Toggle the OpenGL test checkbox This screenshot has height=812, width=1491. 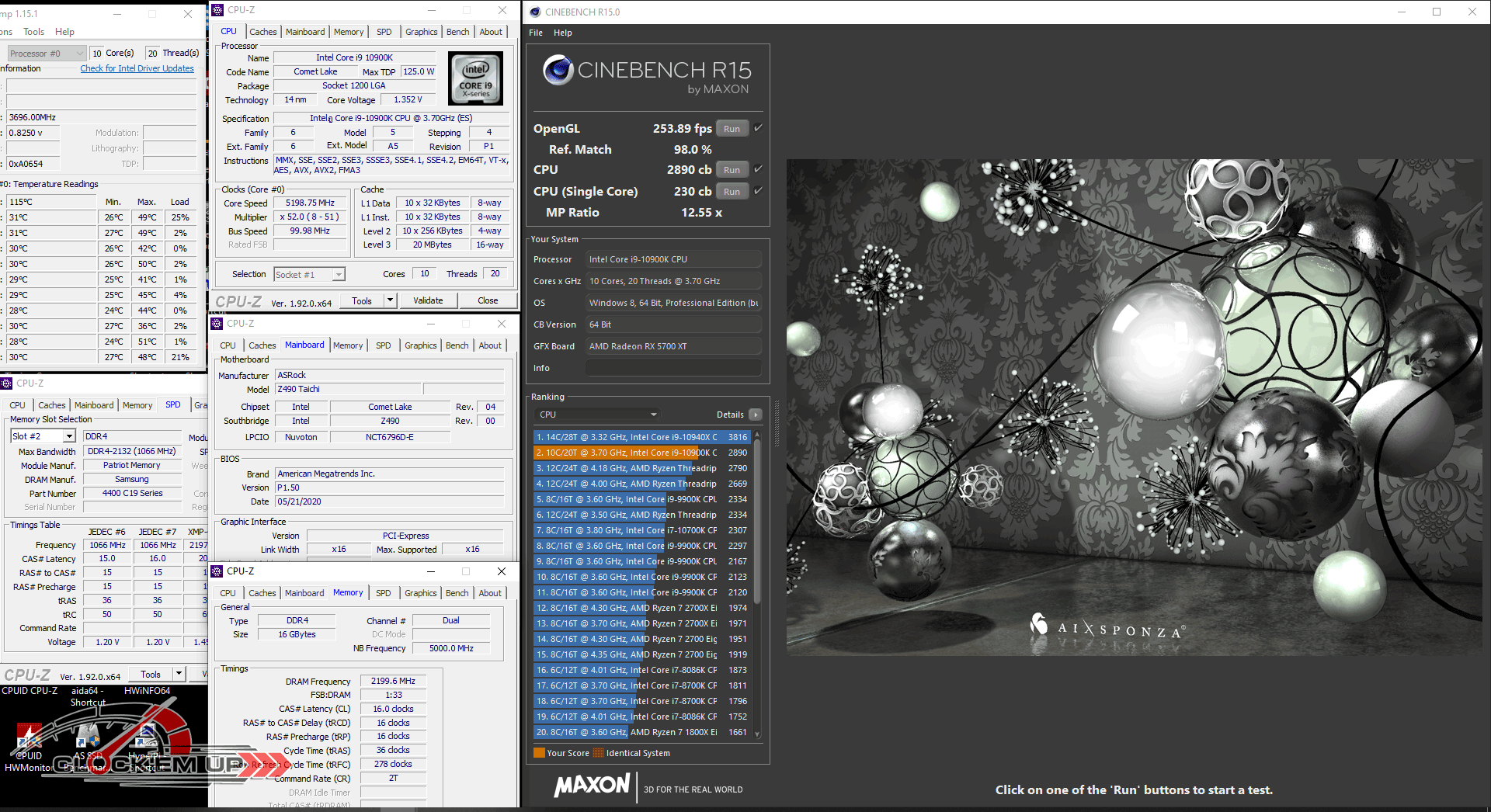[759, 128]
